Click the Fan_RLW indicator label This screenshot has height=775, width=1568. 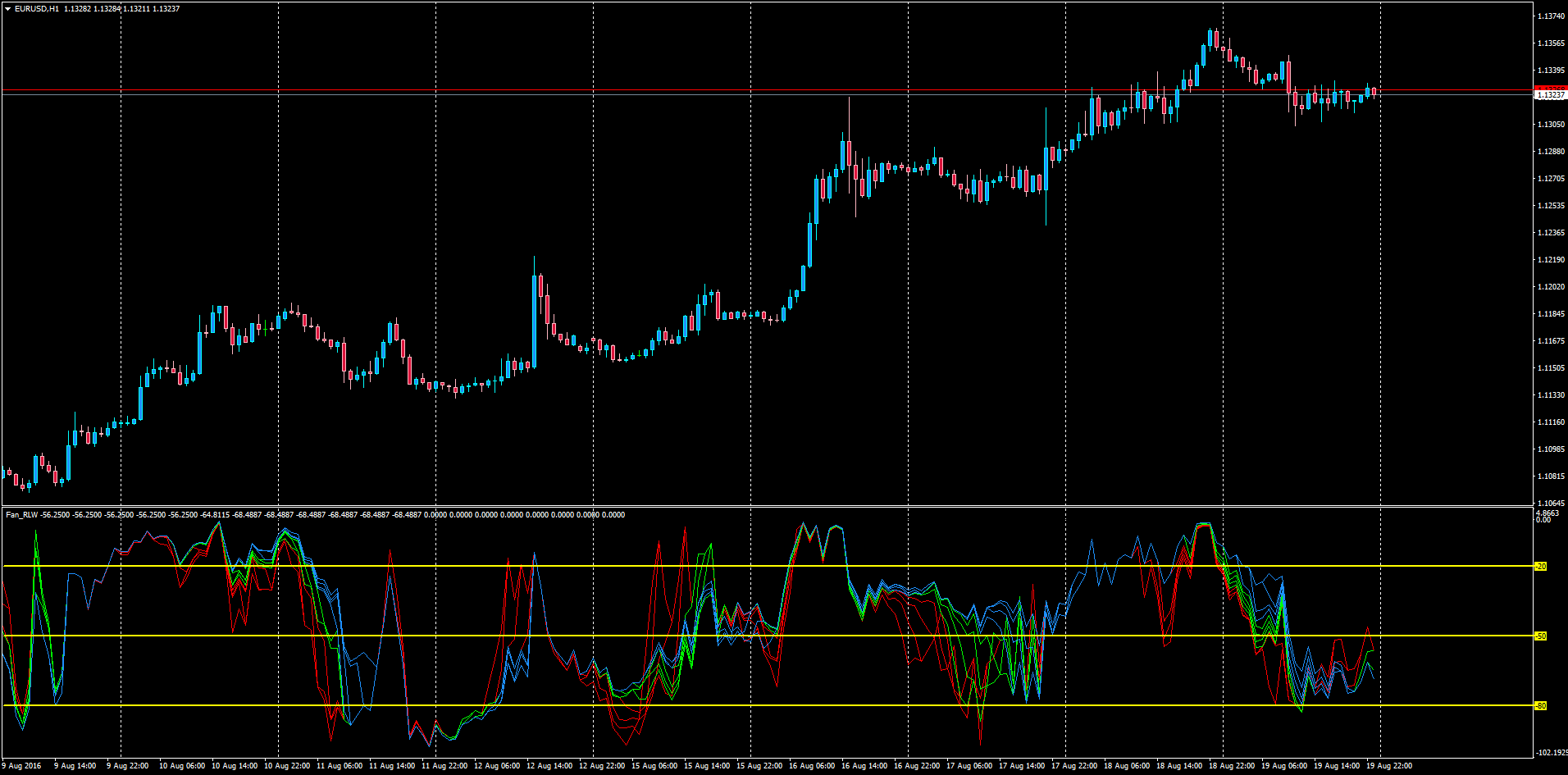(x=22, y=515)
